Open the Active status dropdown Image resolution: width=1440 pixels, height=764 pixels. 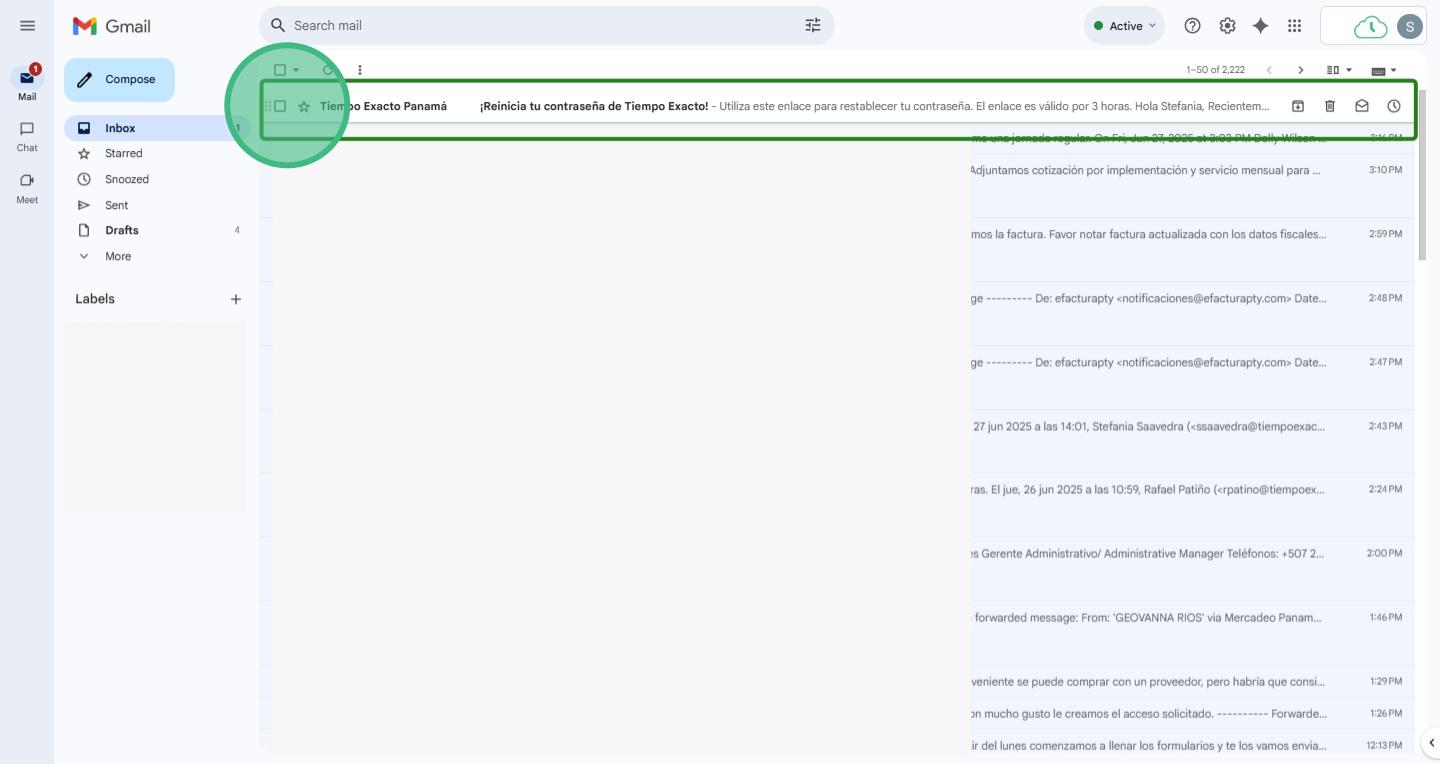[1124, 26]
